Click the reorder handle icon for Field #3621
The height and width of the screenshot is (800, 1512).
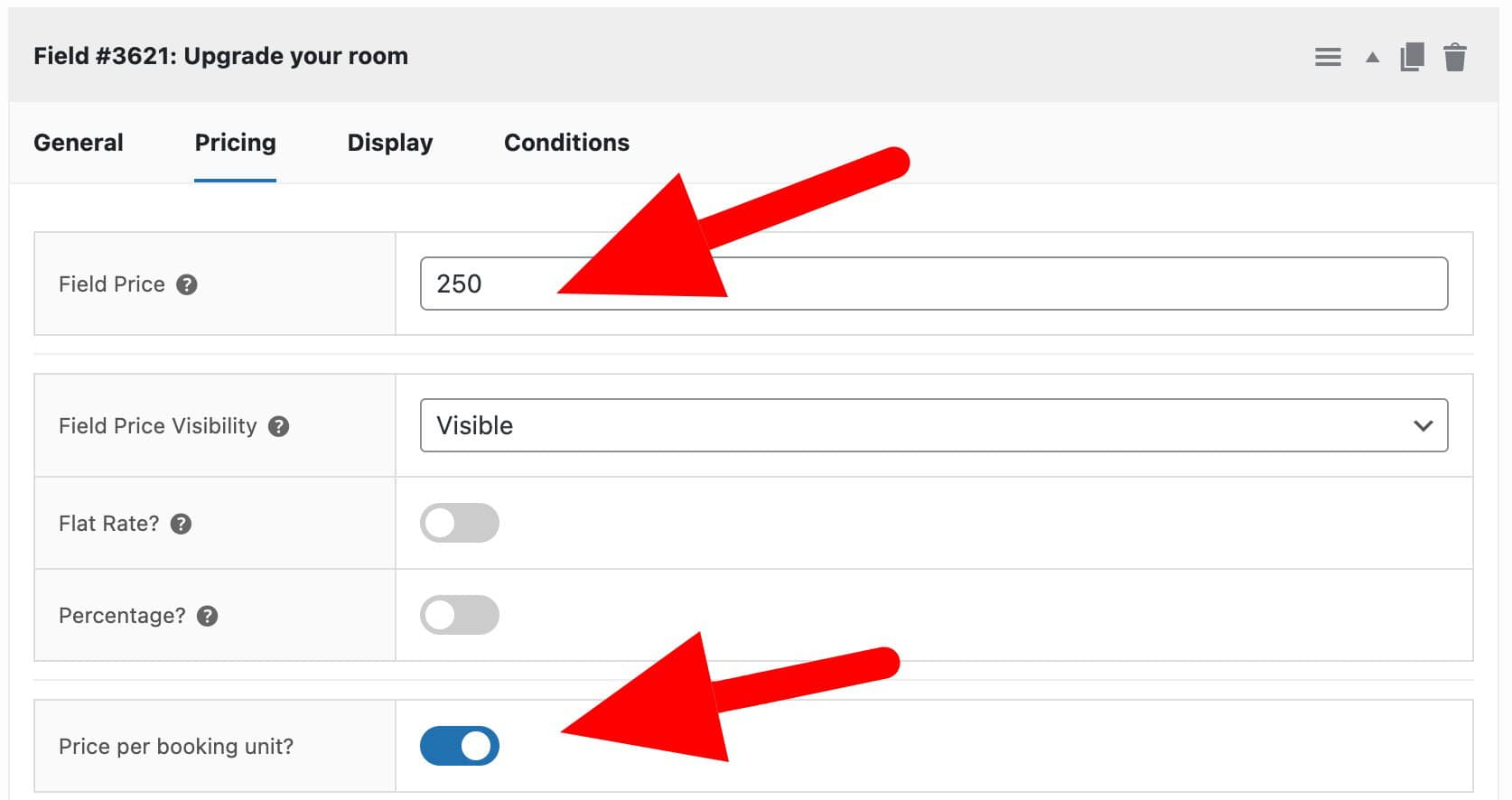tap(1328, 56)
